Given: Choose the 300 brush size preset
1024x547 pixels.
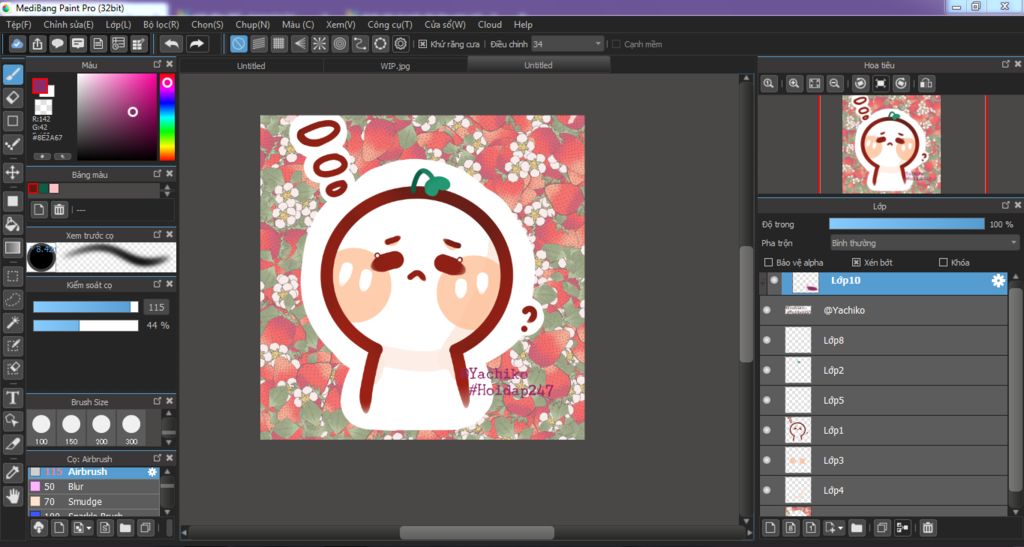Looking at the screenshot, I should point(131,428).
